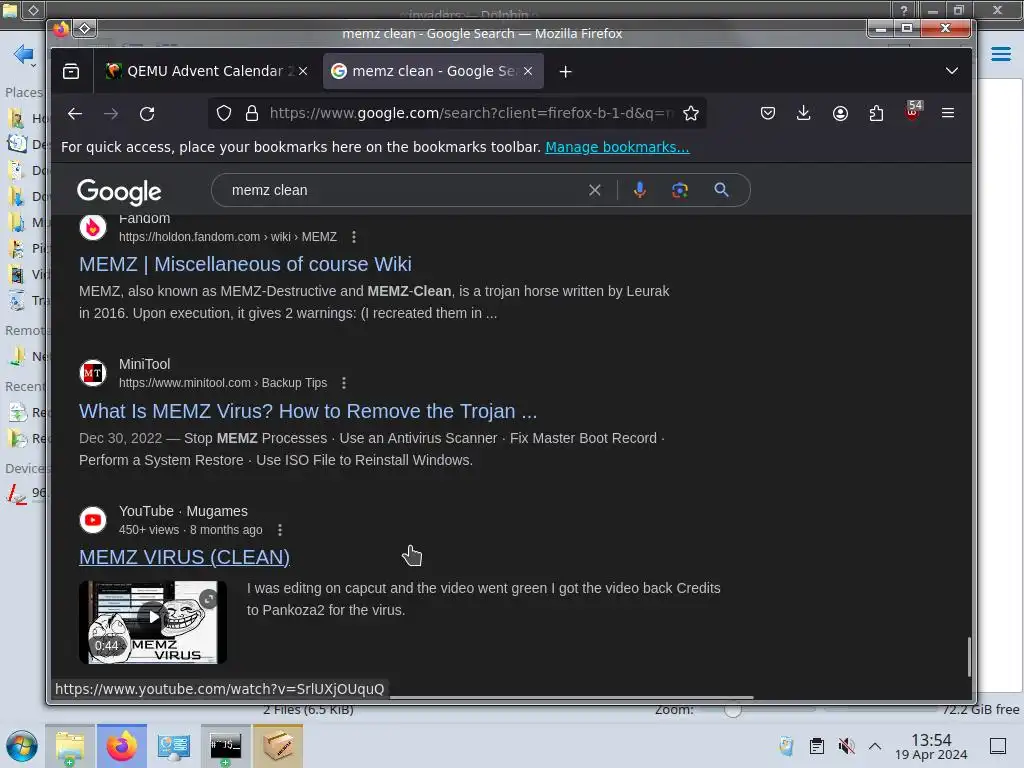This screenshot has width=1024, height=768.
Task: Select memz clean Google Search tab
Action: coord(433,71)
